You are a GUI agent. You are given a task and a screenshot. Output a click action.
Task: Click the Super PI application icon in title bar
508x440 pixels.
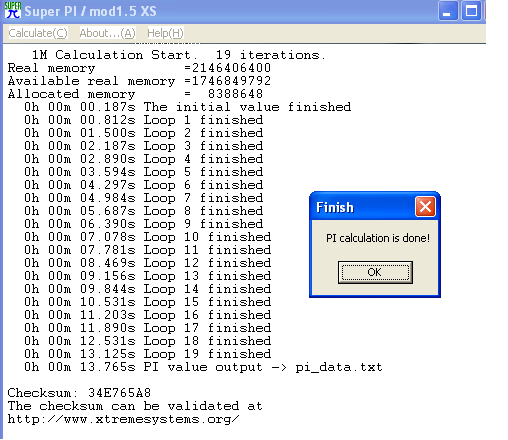[13, 10]
